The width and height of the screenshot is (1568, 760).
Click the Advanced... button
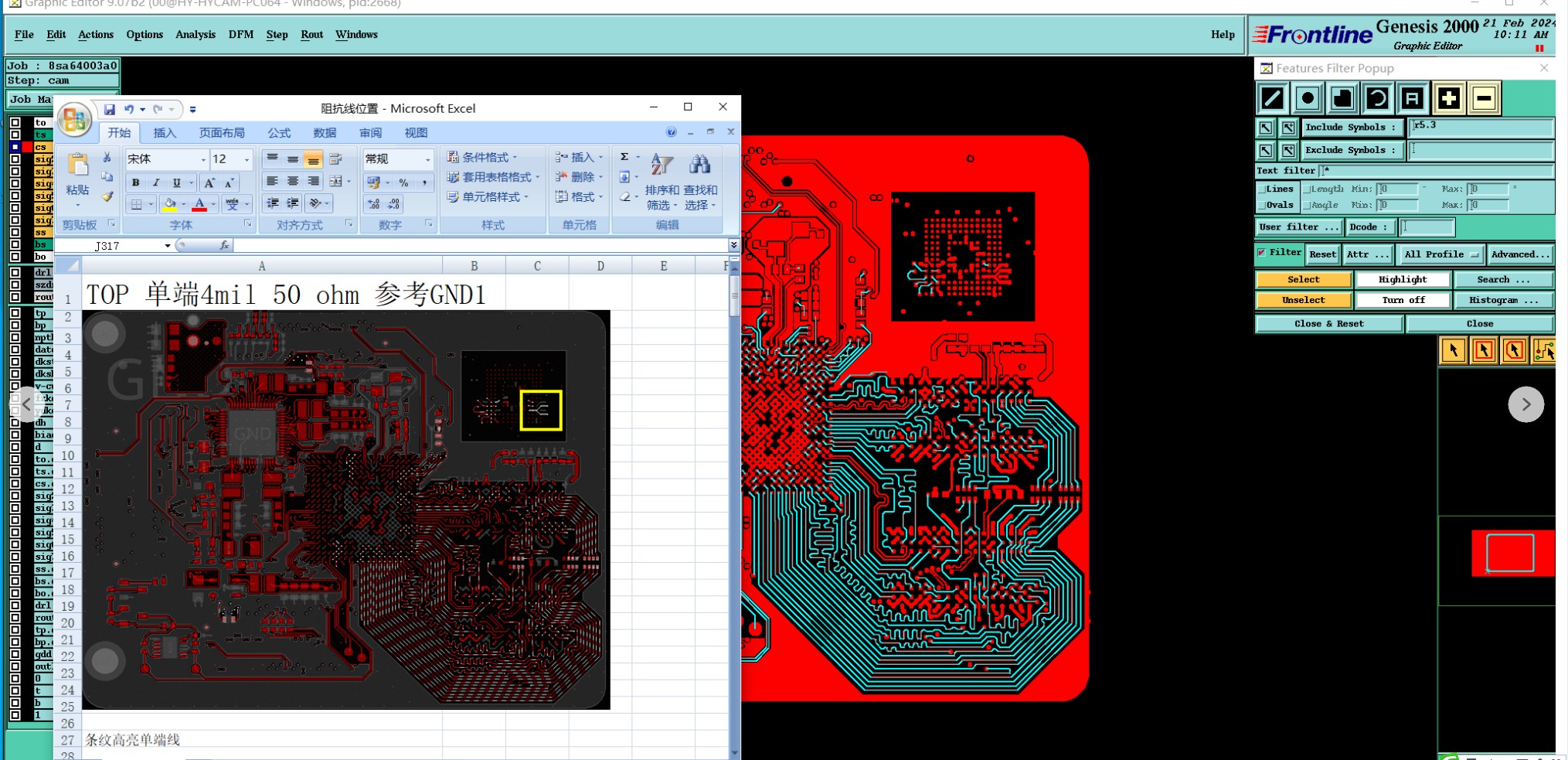point(1520,254)
